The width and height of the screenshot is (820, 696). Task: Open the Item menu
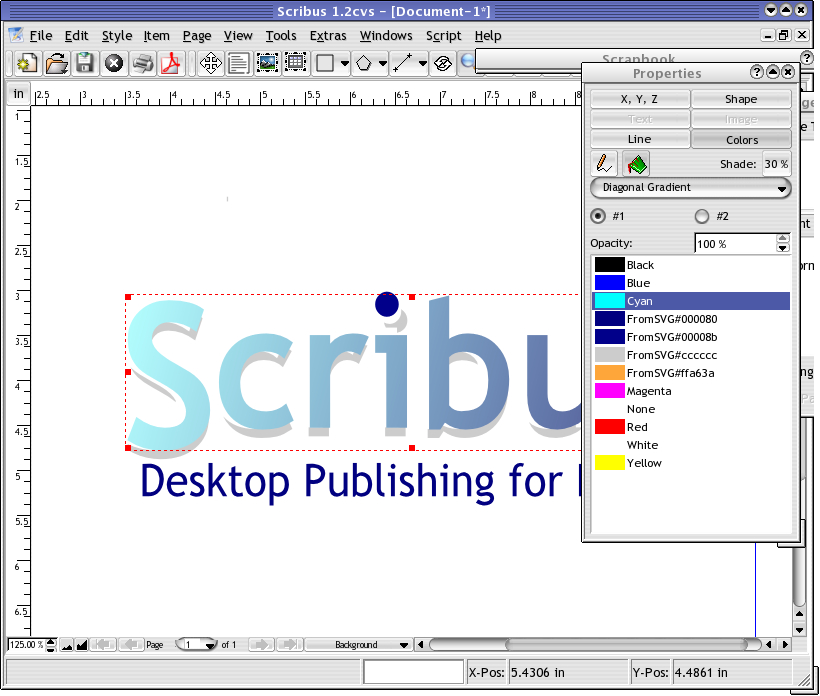tap(156, 36)
